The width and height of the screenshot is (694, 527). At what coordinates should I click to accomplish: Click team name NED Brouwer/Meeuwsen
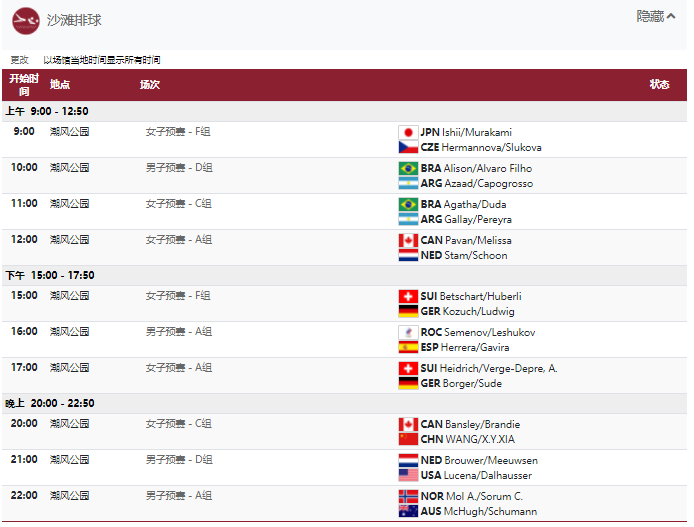479,460
